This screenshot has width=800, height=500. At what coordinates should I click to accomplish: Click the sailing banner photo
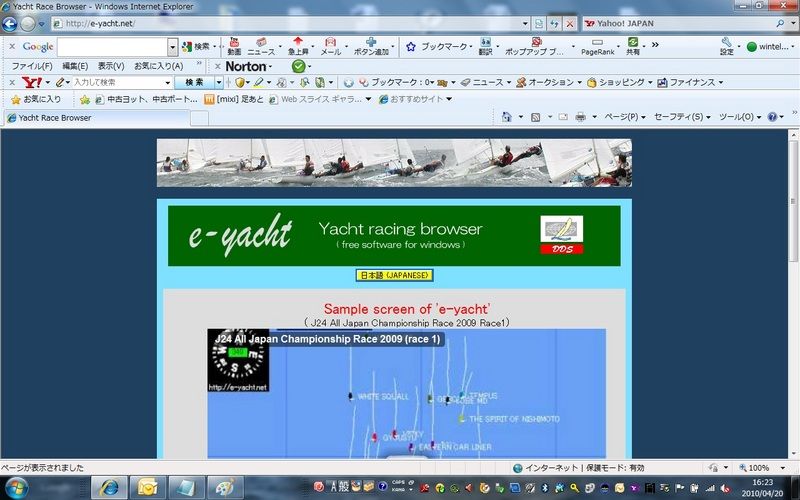coord(394,163)
